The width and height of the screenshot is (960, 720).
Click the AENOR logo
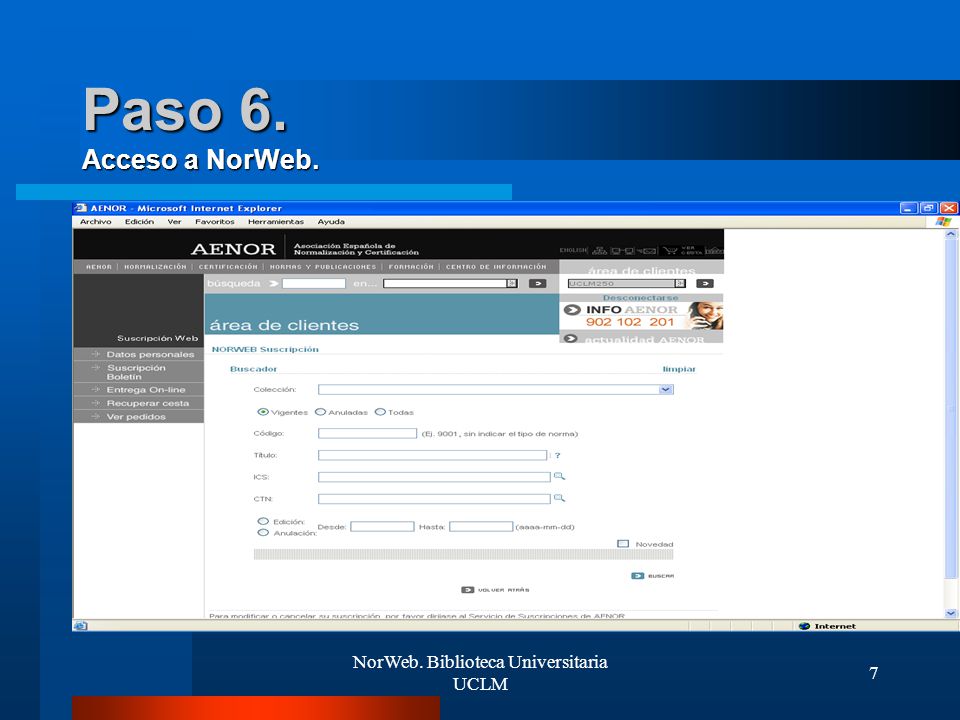(233, 249)
